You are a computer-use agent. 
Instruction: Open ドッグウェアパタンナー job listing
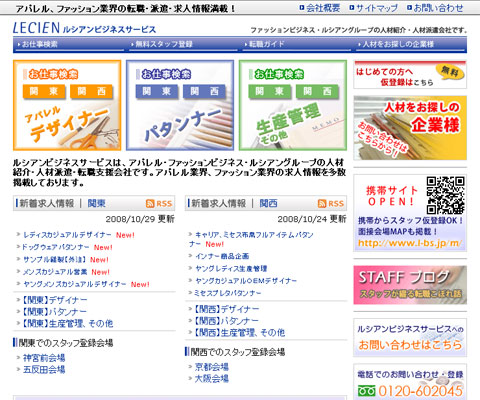click(x=55, y=247)
